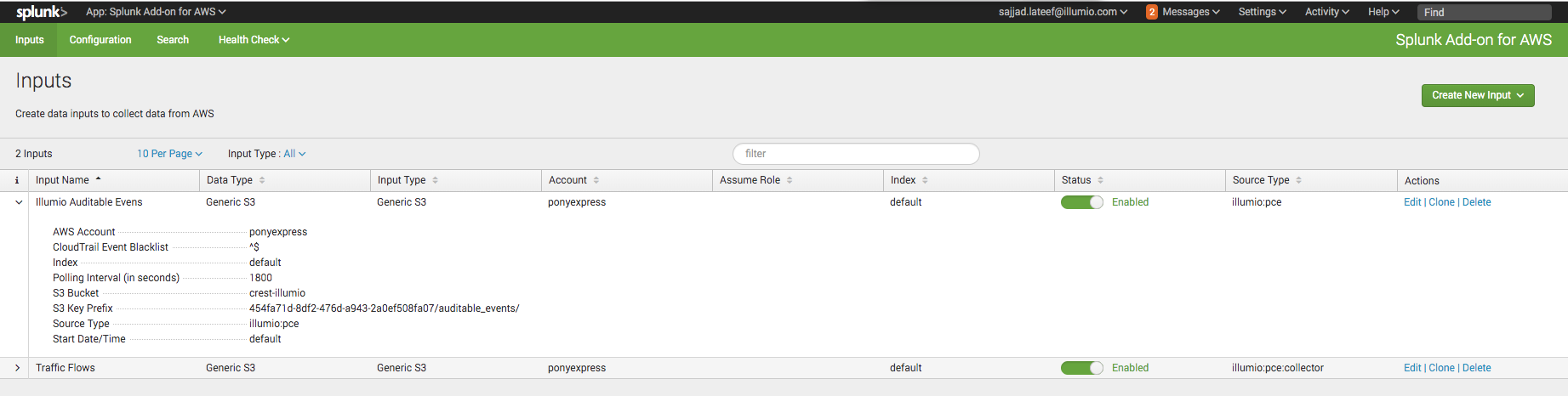Image resolution: width=1568 pixels, height=396 pixels.
Task: Click the 1800 polling interval value
Action: [260, 278]
